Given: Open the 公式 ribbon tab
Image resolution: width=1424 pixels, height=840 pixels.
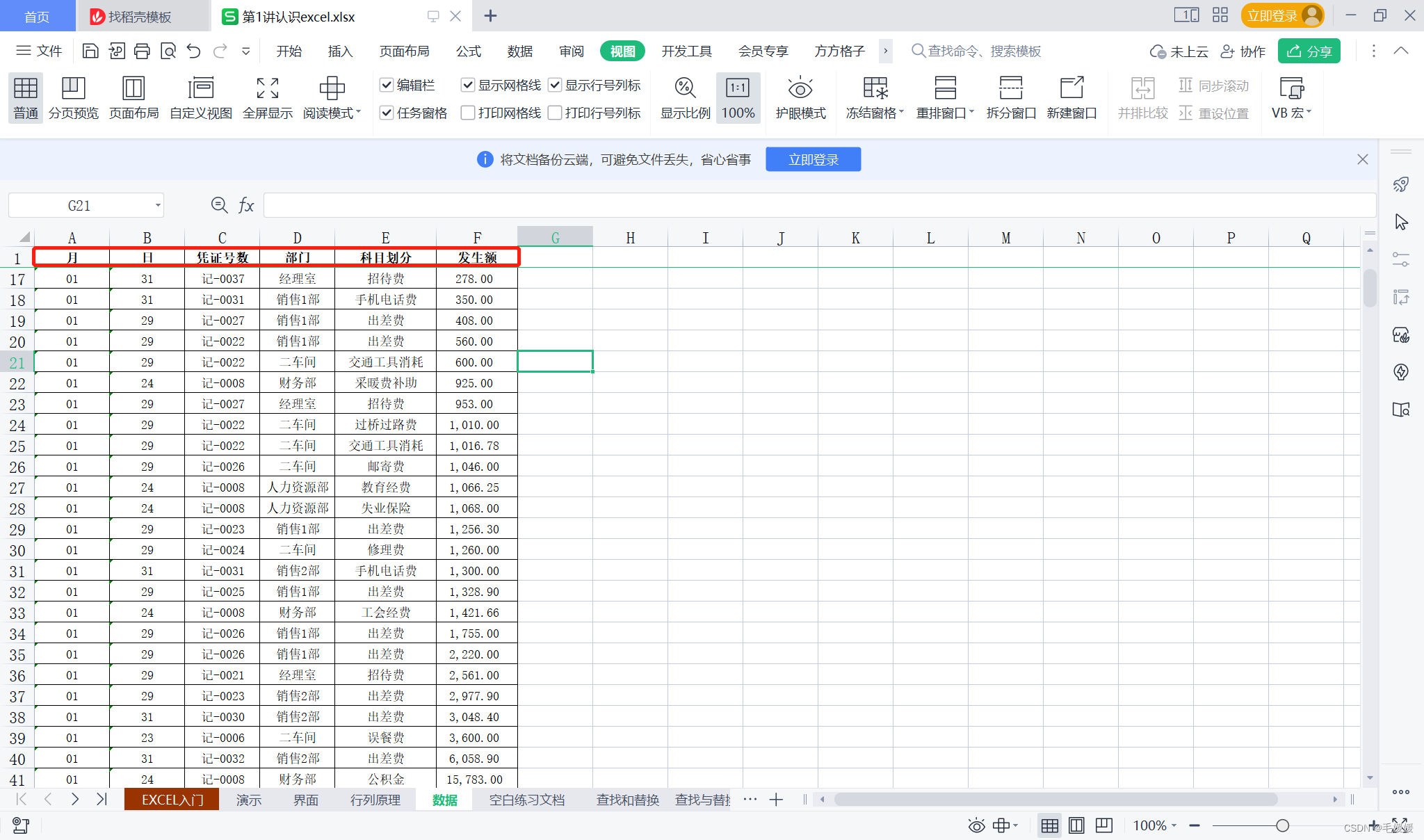Looking at the screenshot, I should (469, 51).
